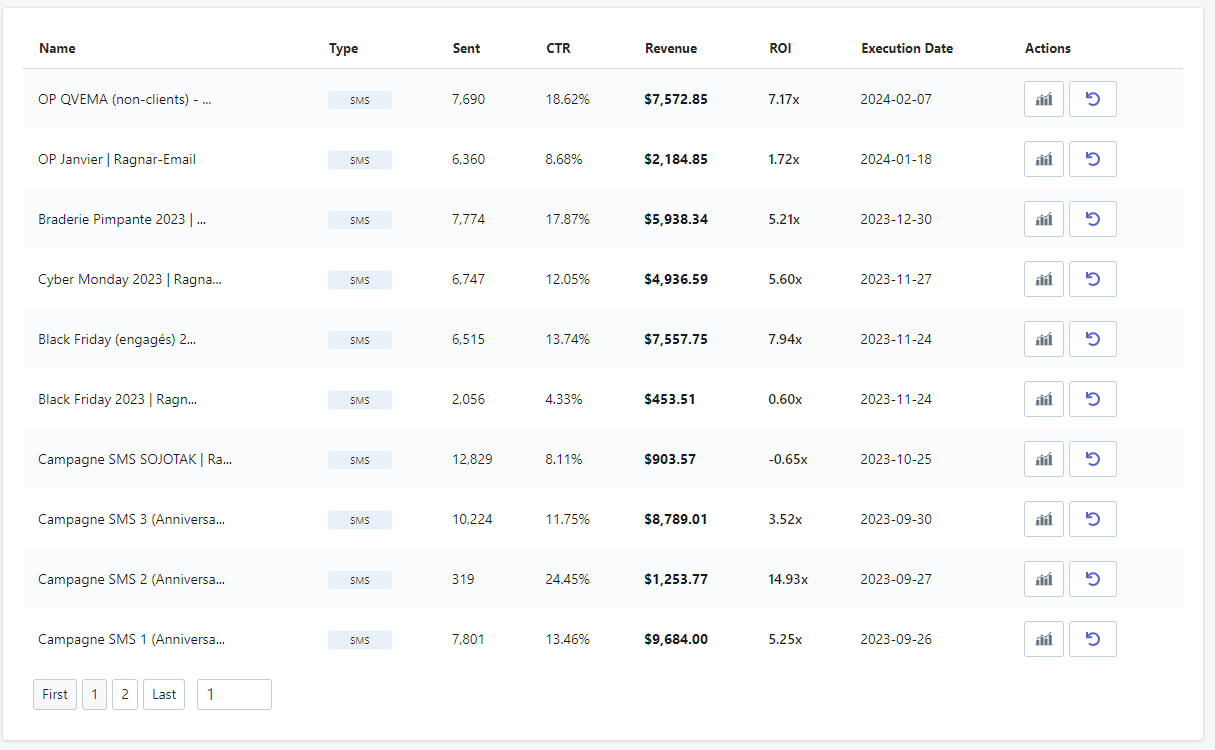The width and height of the screenshot is (1215, 750).
Task: Click CTR value 17.87%
Action: click(x=568, y=219)
